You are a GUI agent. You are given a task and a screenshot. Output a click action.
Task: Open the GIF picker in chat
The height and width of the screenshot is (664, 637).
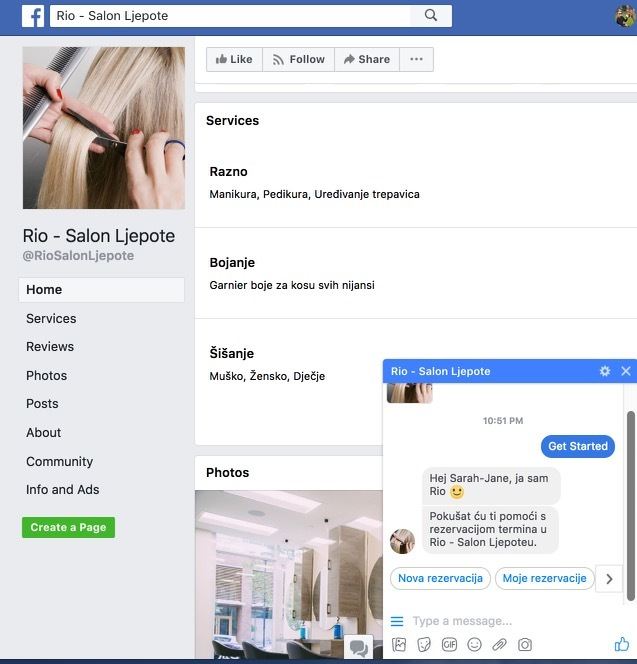(x=449, y=645)
